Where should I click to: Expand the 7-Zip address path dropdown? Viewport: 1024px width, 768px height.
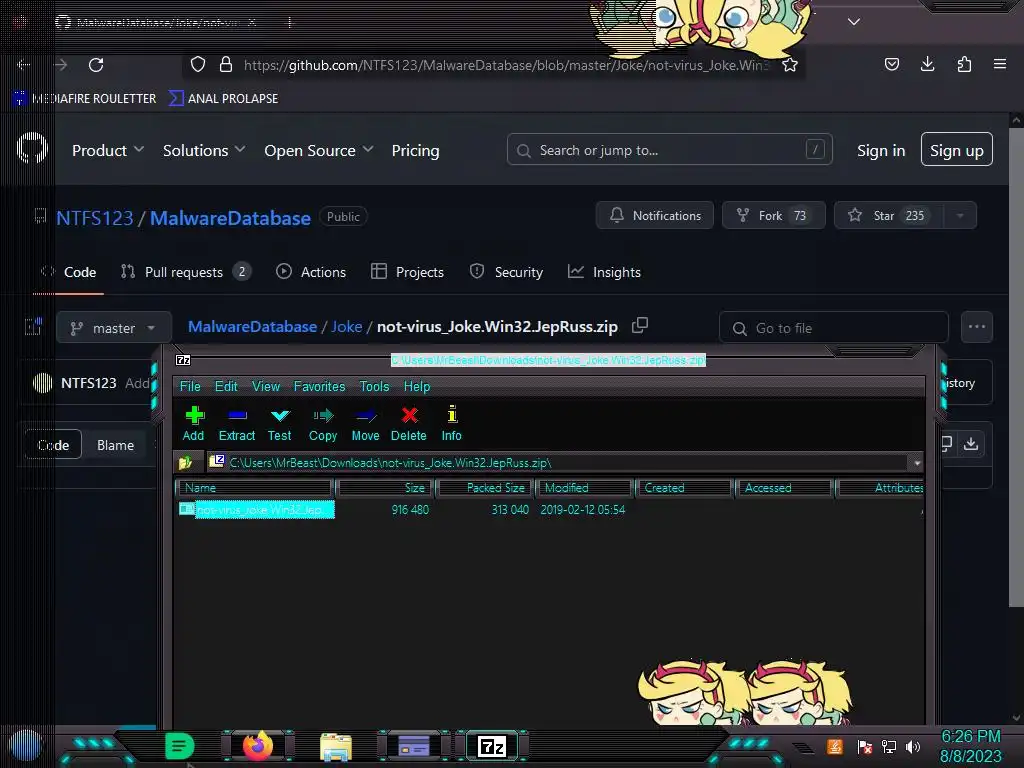[x=917, y=463]
